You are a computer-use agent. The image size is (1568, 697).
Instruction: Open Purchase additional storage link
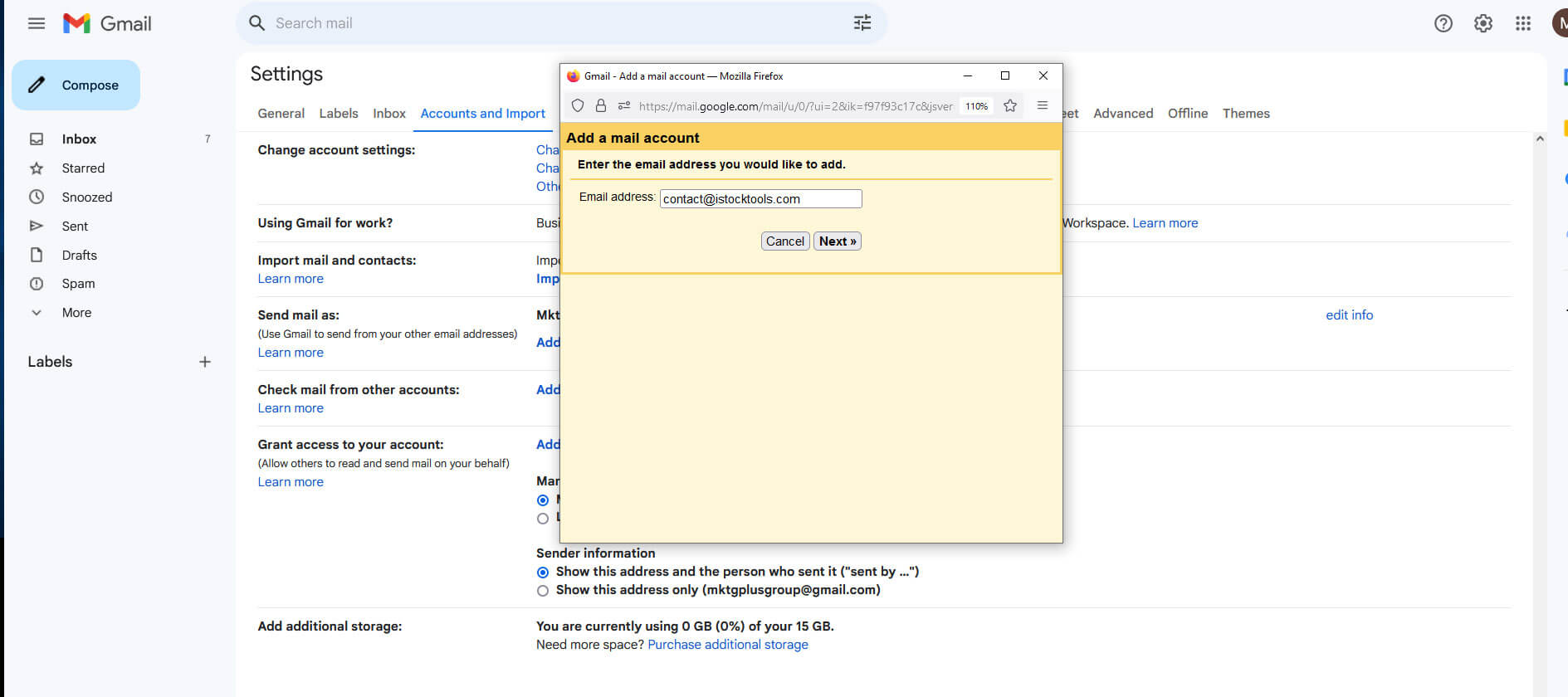(x=728, y=645)
